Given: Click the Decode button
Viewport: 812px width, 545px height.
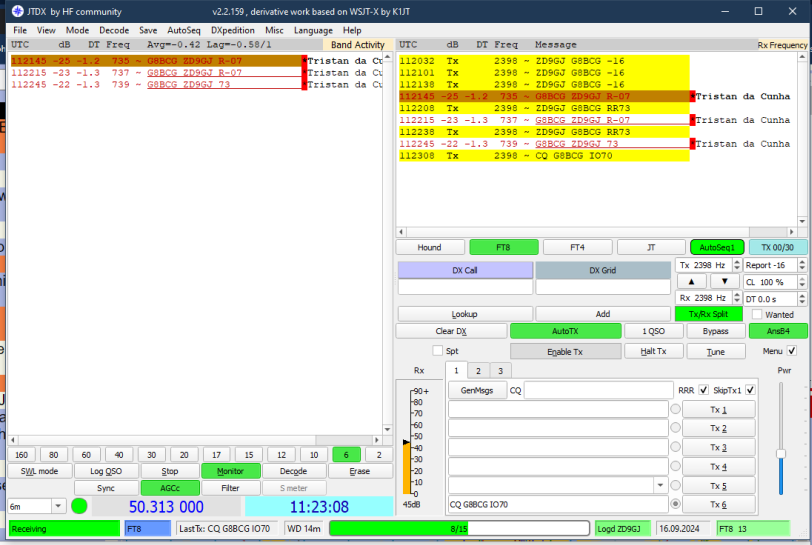Looking at the screenshot, I should pyautogui.click(x=294, y=471).
